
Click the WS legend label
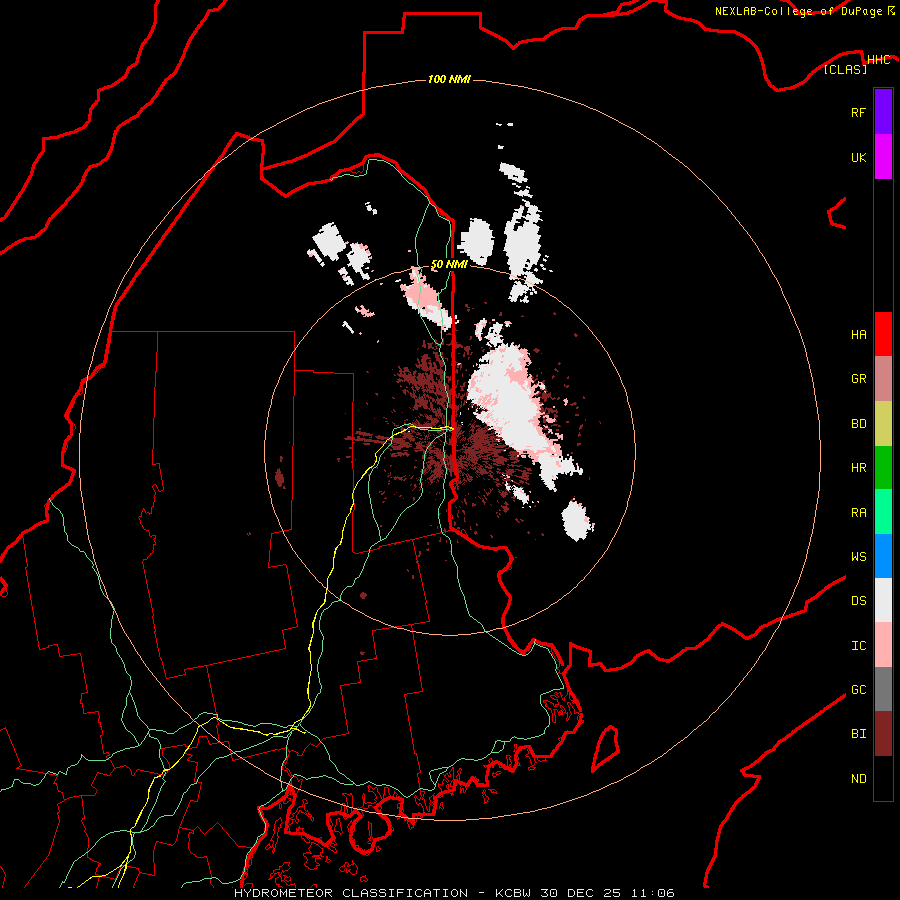pos(858,556)
